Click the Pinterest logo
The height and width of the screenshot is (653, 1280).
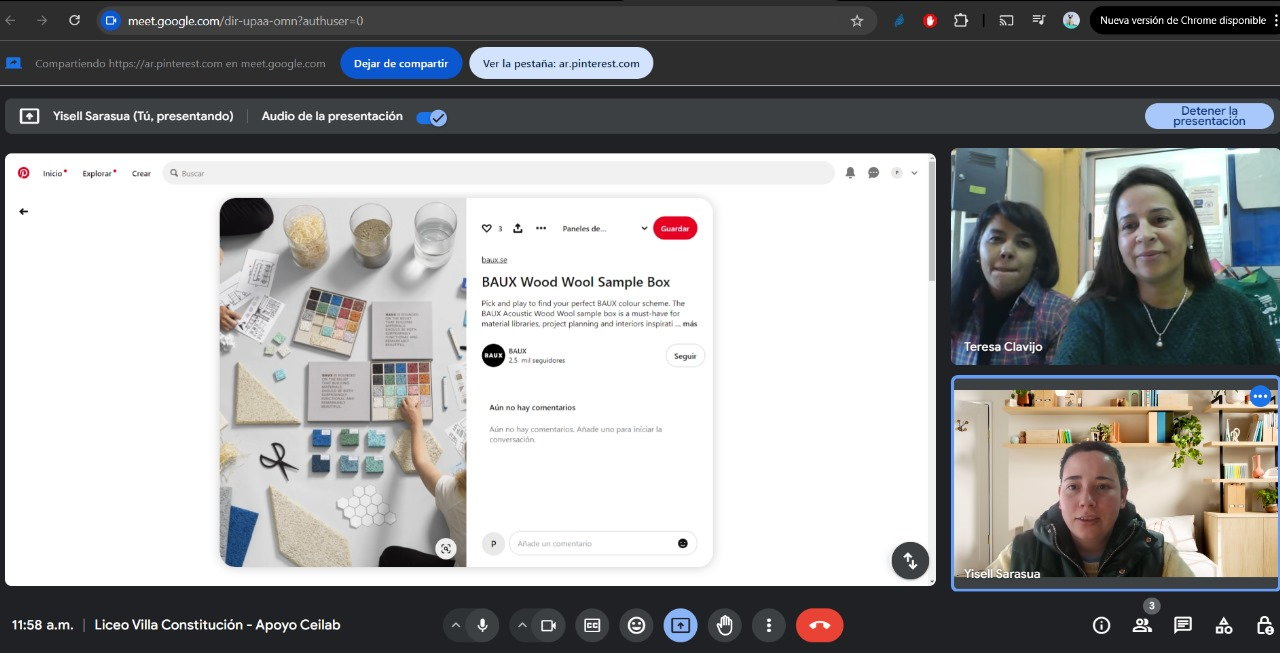pyautogui.click(x=23, y=173)
